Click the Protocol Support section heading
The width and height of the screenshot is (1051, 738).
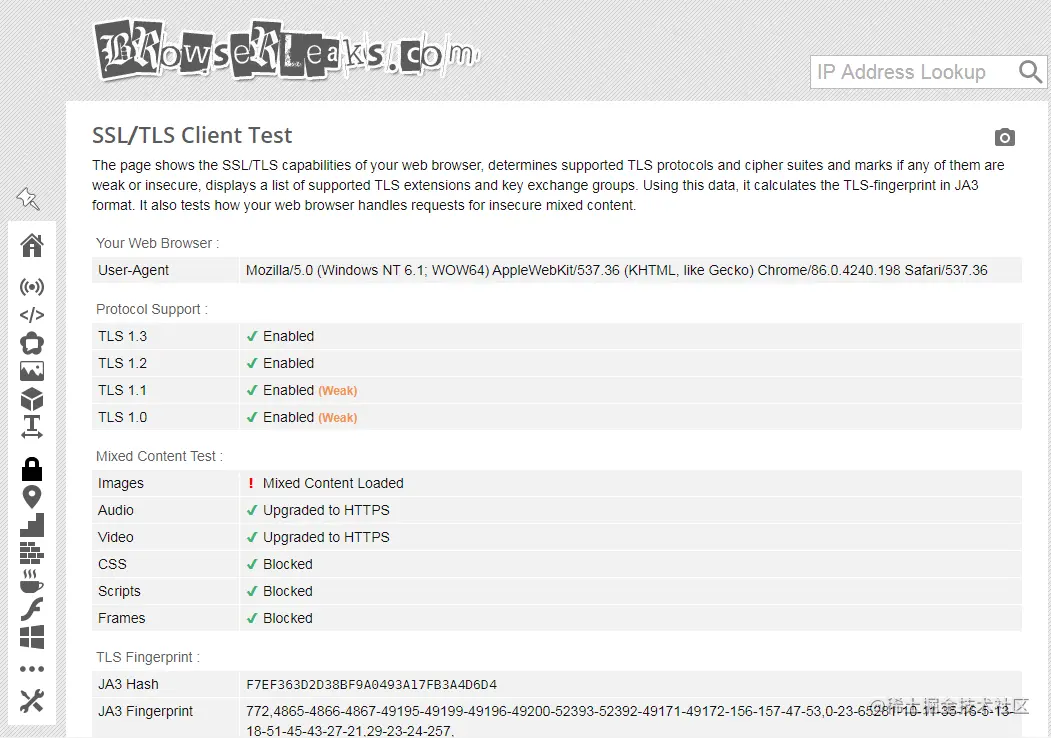point(152,309)
